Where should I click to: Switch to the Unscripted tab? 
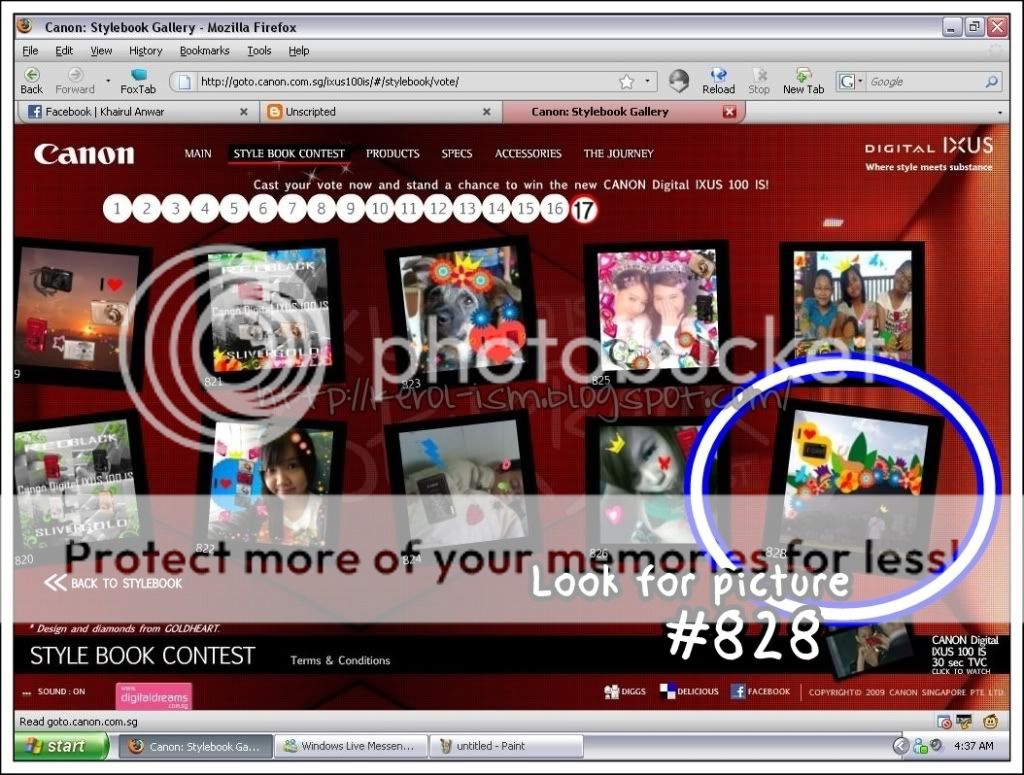[381, 112]
